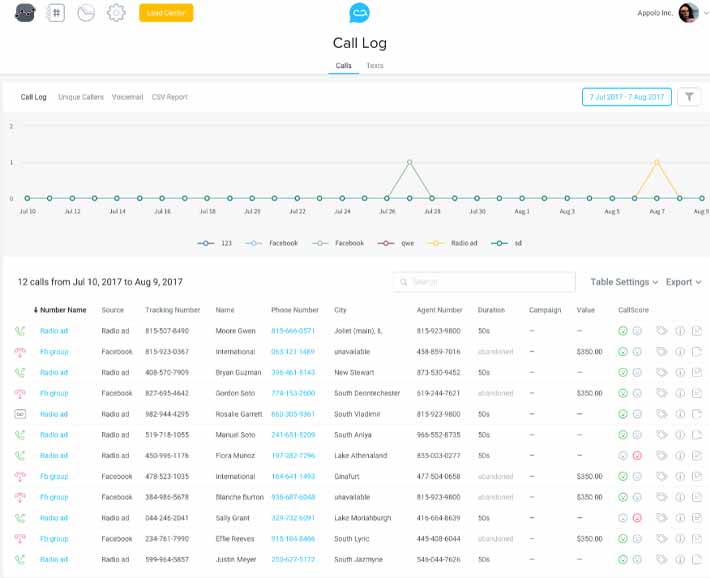The width and height of the screenshot is (710, 578).
Task: Open the 7 Jul 2017 - 7 Aug 2017 date range picker
Action: pos(627,97)
